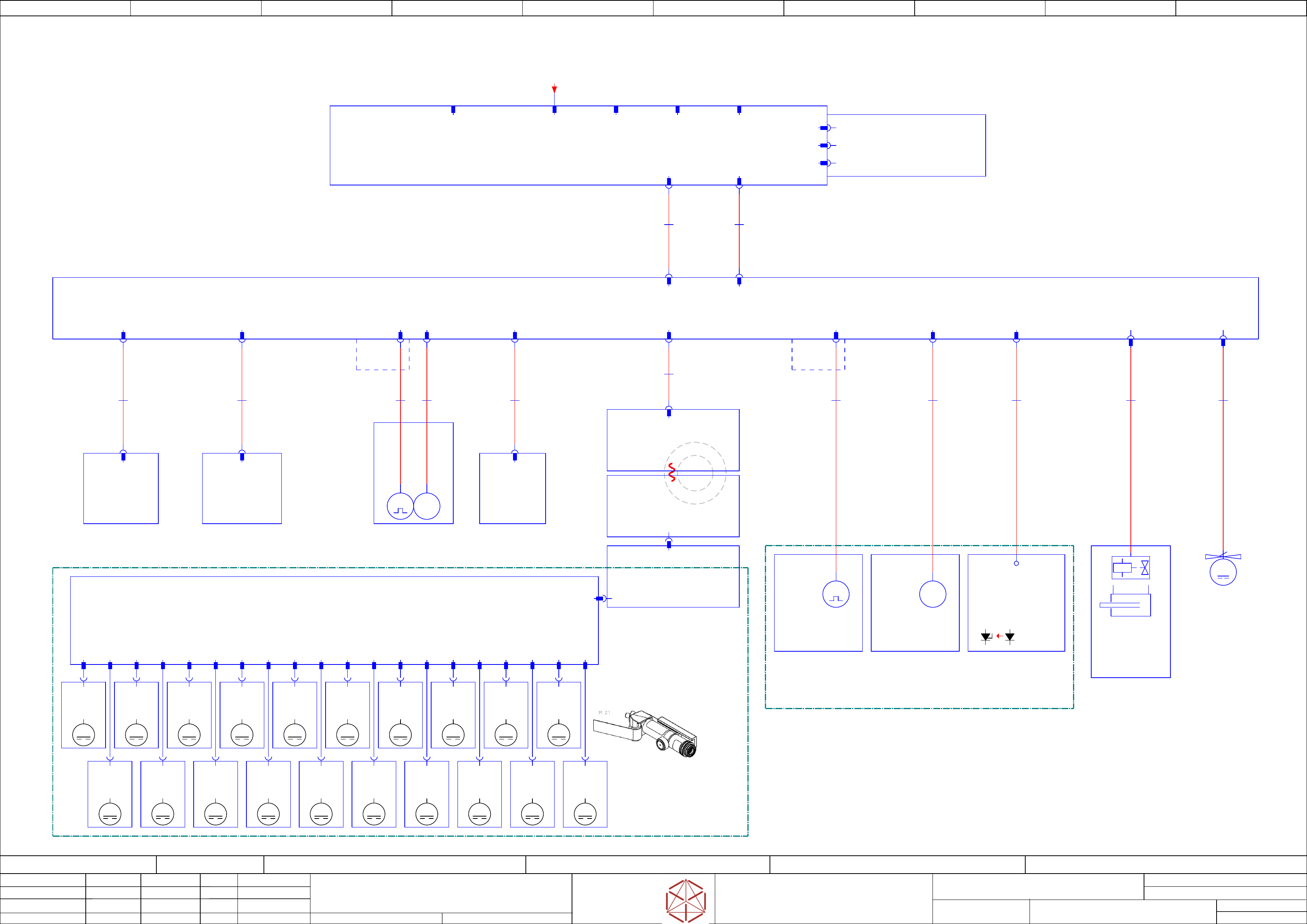Select the empty circle beside the pulse circle
The image size is (1307, 924).
tap(427, 506)
